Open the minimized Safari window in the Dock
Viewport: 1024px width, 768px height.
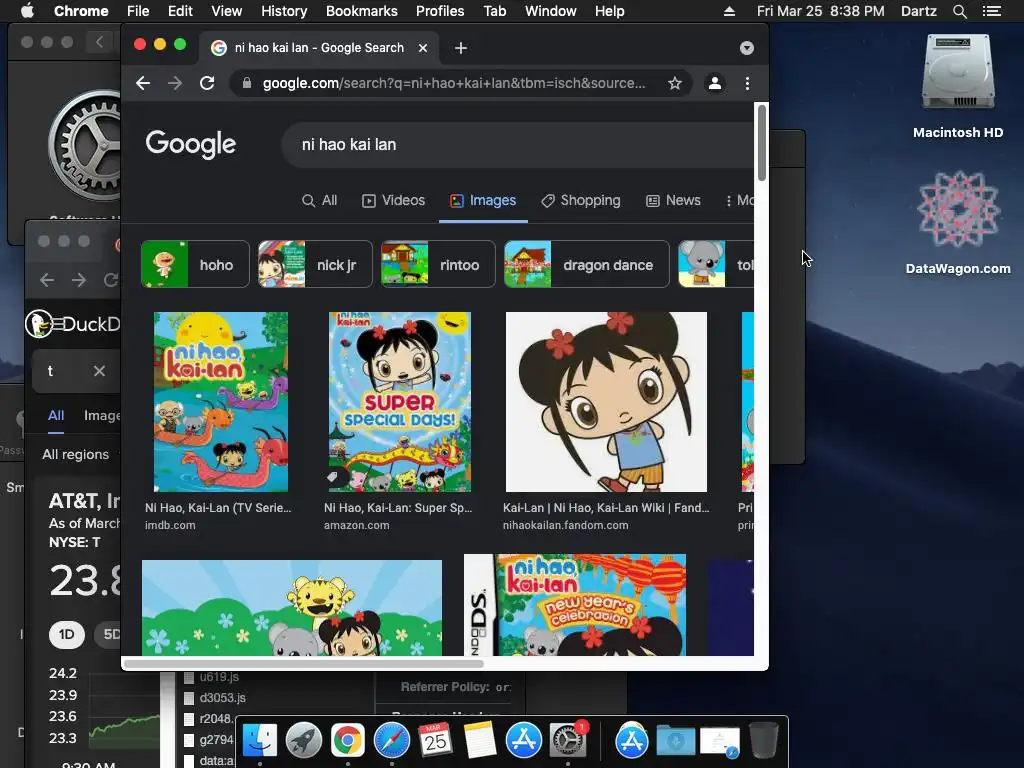[x=720, y=742]
